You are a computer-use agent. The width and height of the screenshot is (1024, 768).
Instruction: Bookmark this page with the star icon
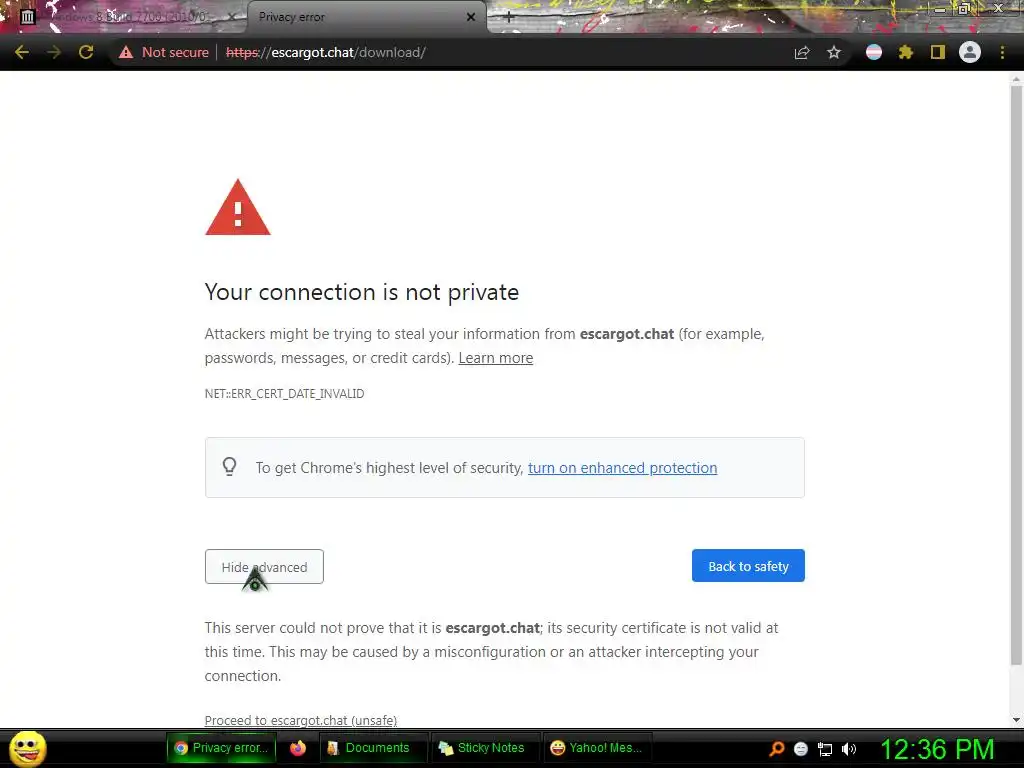tap(834, 52)
